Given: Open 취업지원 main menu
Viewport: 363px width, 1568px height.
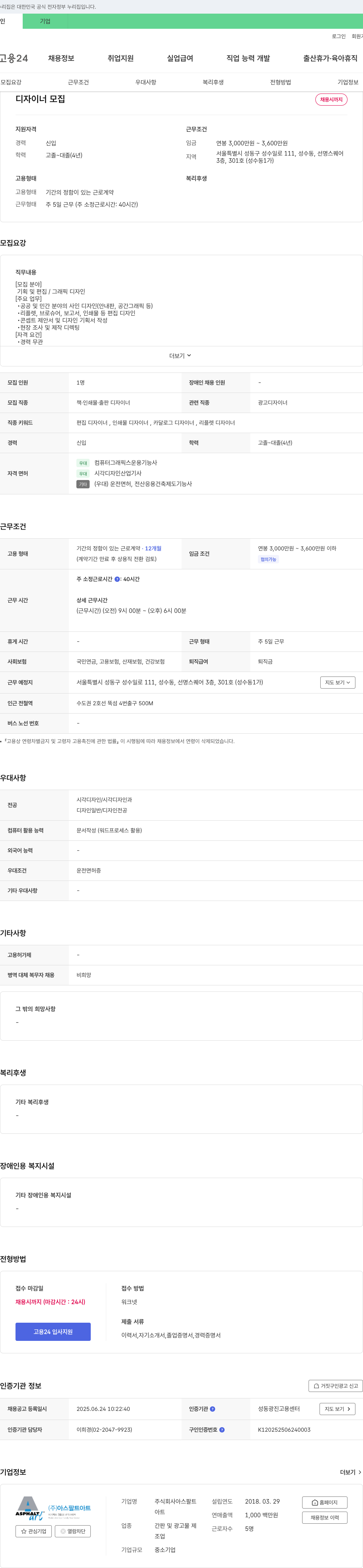Looking at the screenshot, I should [120, 58].
